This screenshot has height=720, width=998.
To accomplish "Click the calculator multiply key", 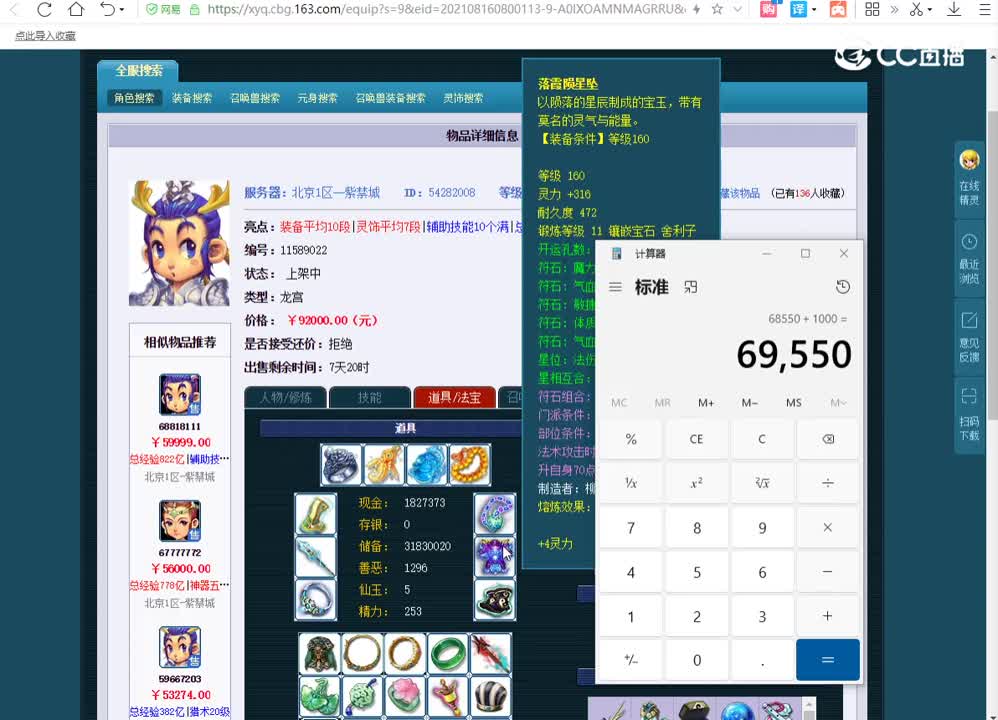I will [827, 528].
